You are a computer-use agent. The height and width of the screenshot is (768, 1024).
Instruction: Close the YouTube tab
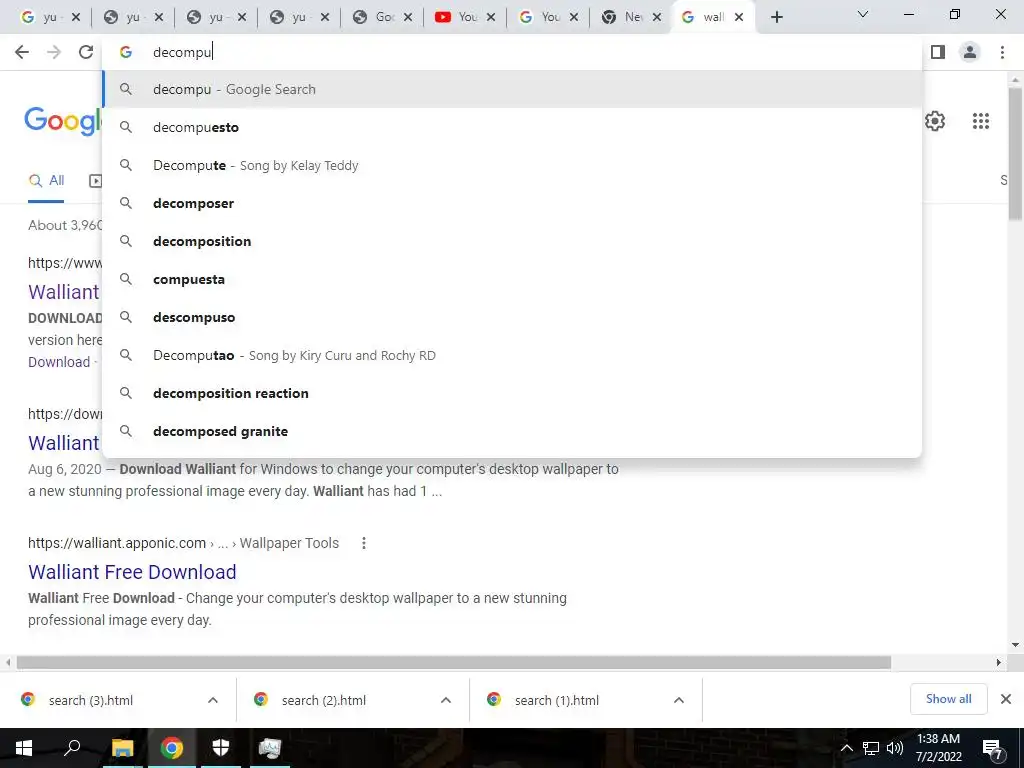click(x=490, y=17)
